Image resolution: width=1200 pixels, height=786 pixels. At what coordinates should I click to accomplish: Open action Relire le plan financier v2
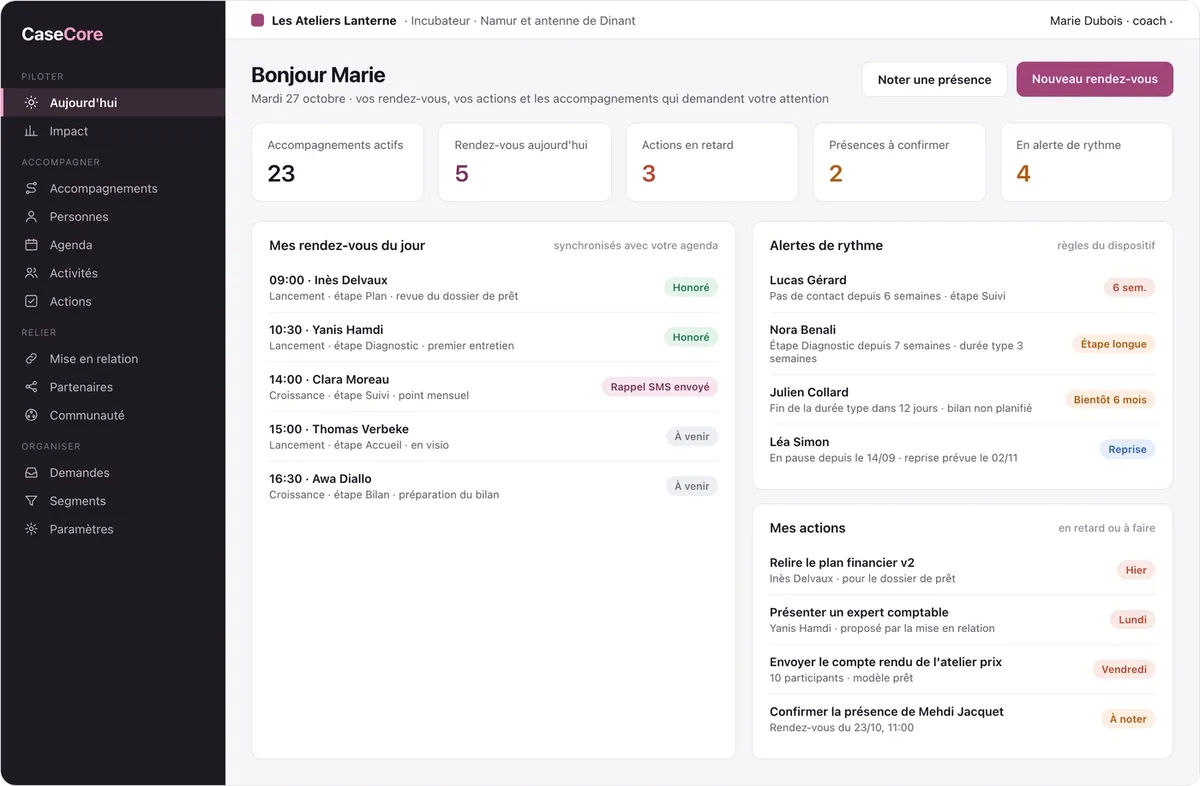(x=962, y=570)
